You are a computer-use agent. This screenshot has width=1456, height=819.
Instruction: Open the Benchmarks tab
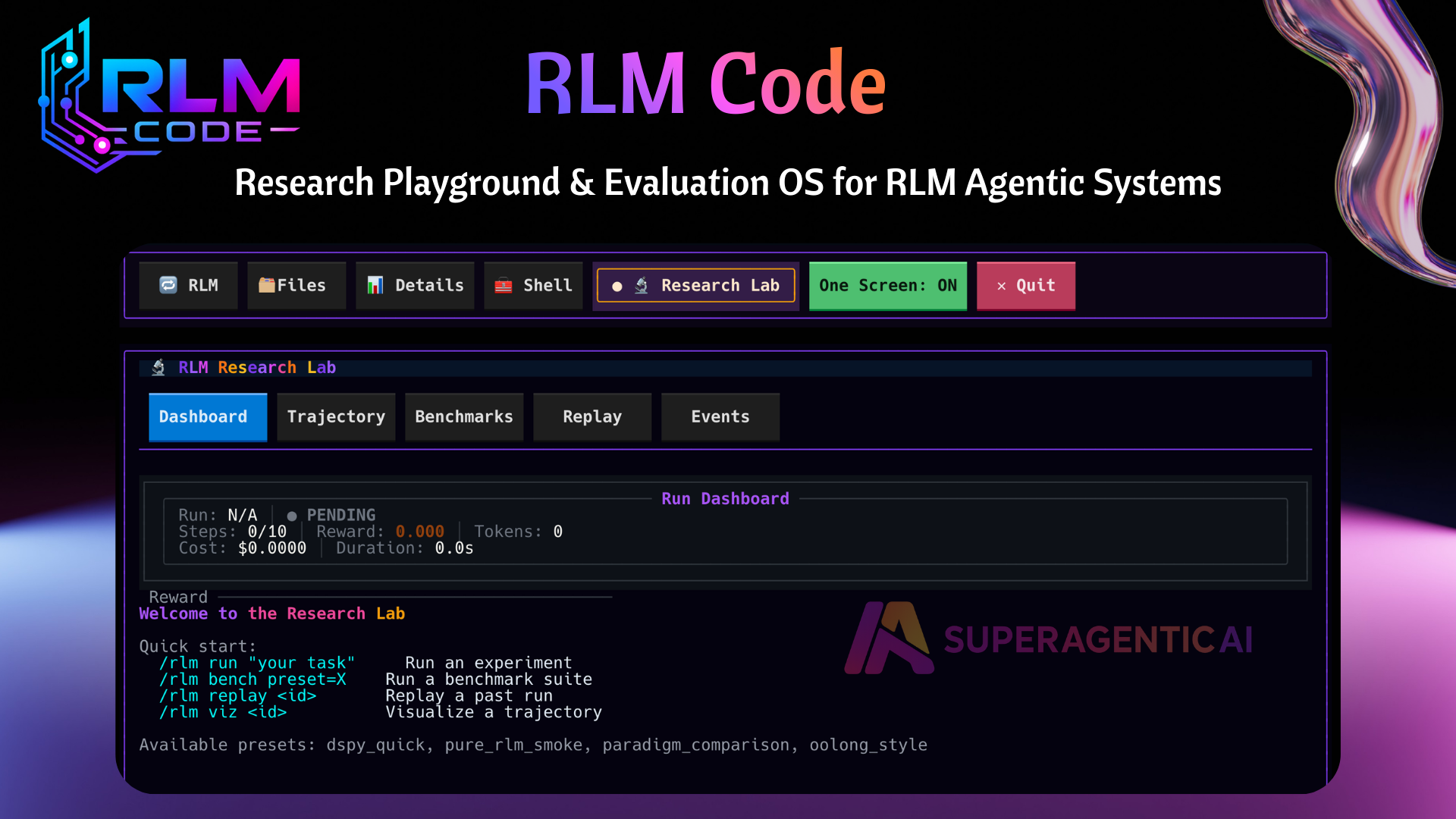pos(463,416)
